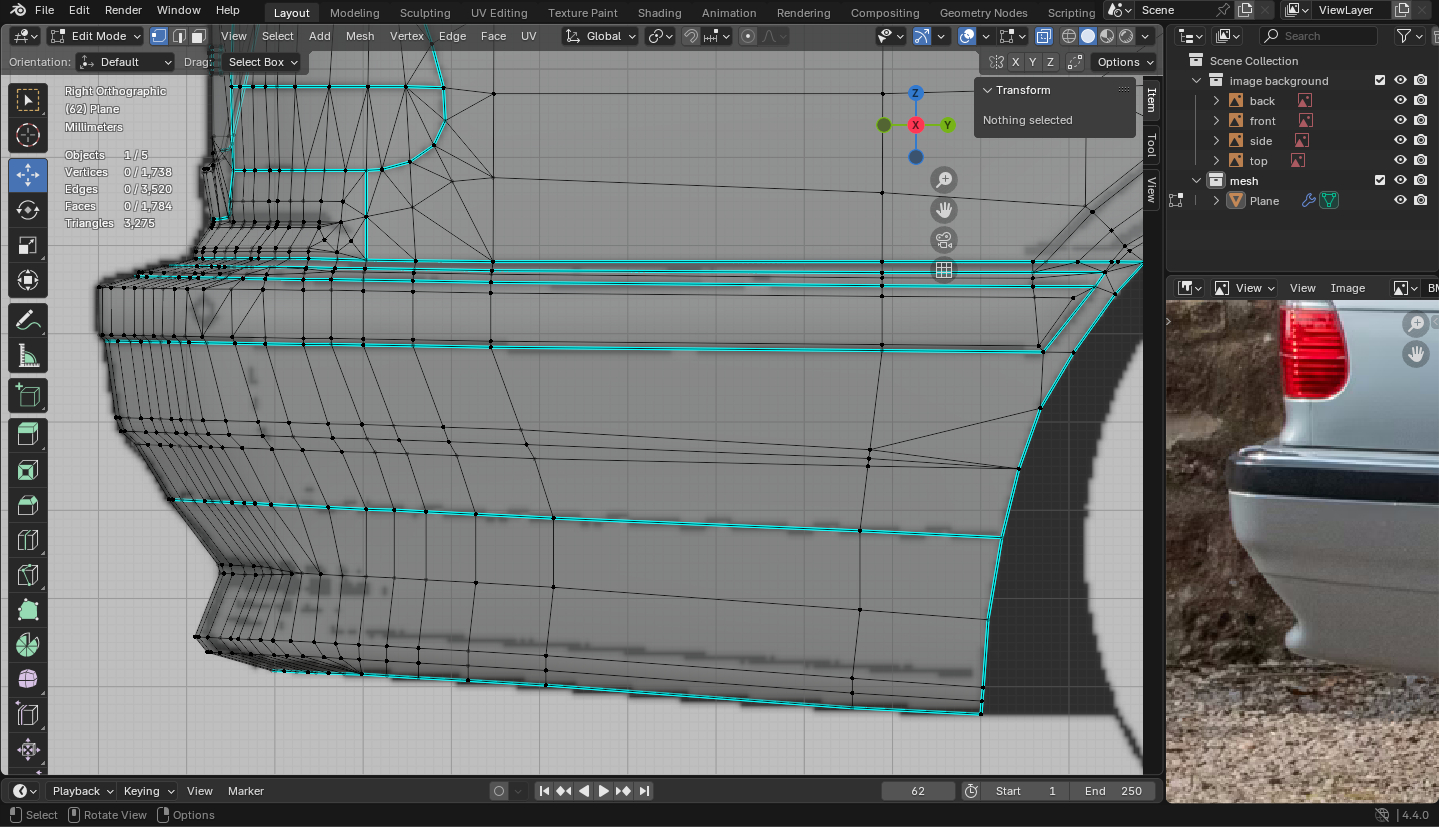Switch to the UV Editing workspace tab

[x=498, y=13]
